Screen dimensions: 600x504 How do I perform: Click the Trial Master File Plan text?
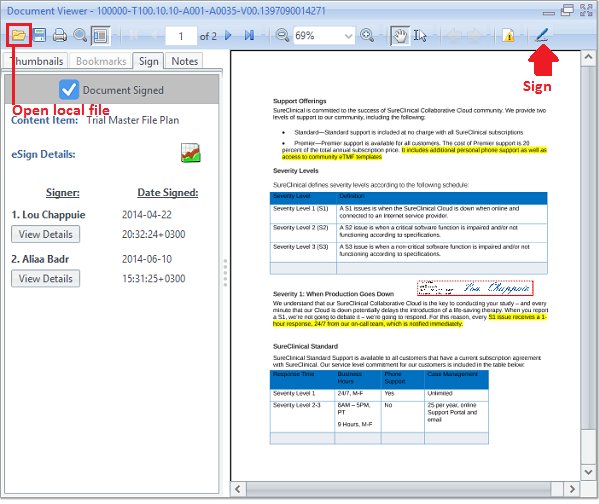(133, 120)
